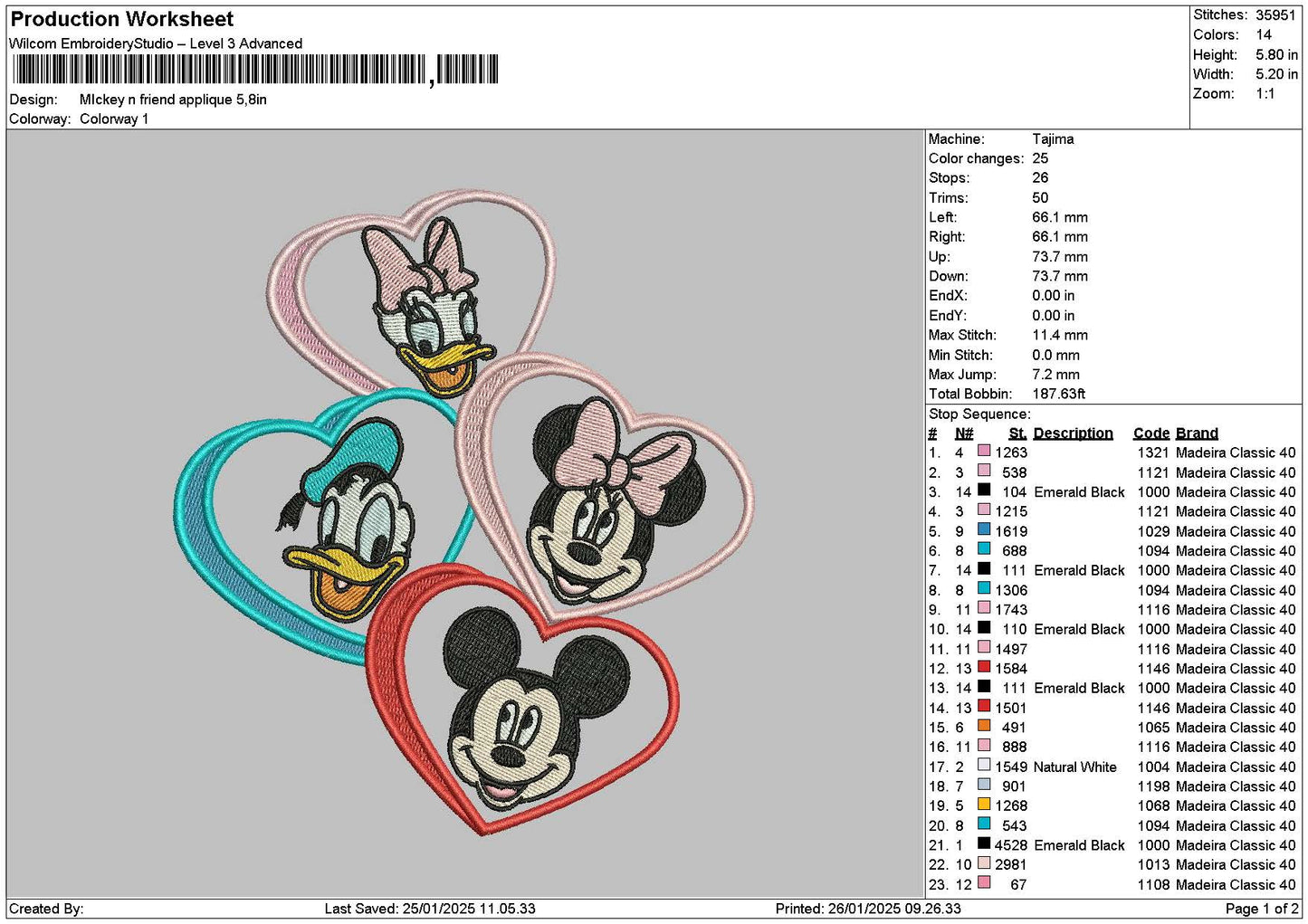Select code 1065 in the stop list
Image resolution: width=1308 pixels, height=924 pixels.
1153,728
